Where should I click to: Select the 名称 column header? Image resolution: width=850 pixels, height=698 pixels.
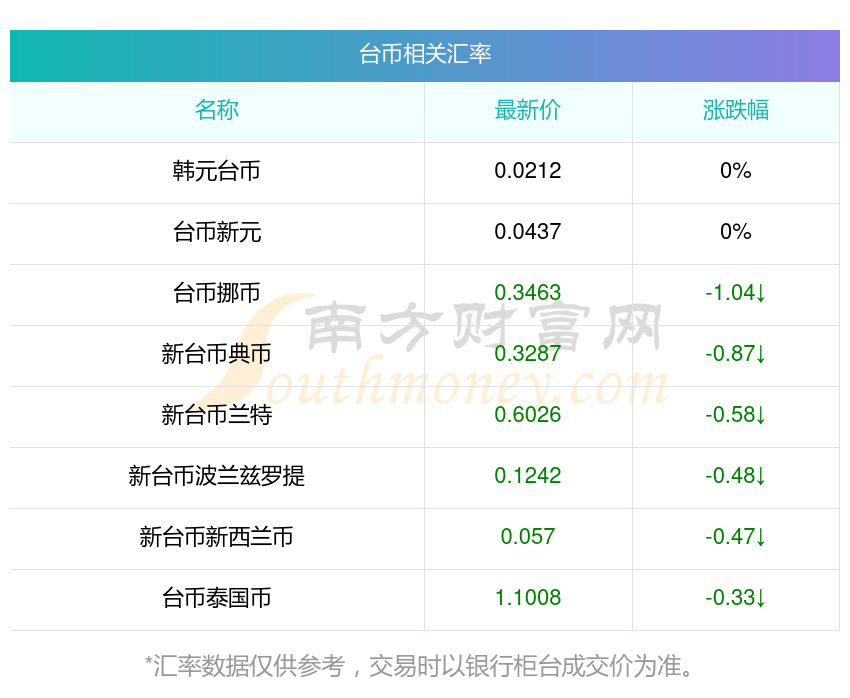pos(217,110)
